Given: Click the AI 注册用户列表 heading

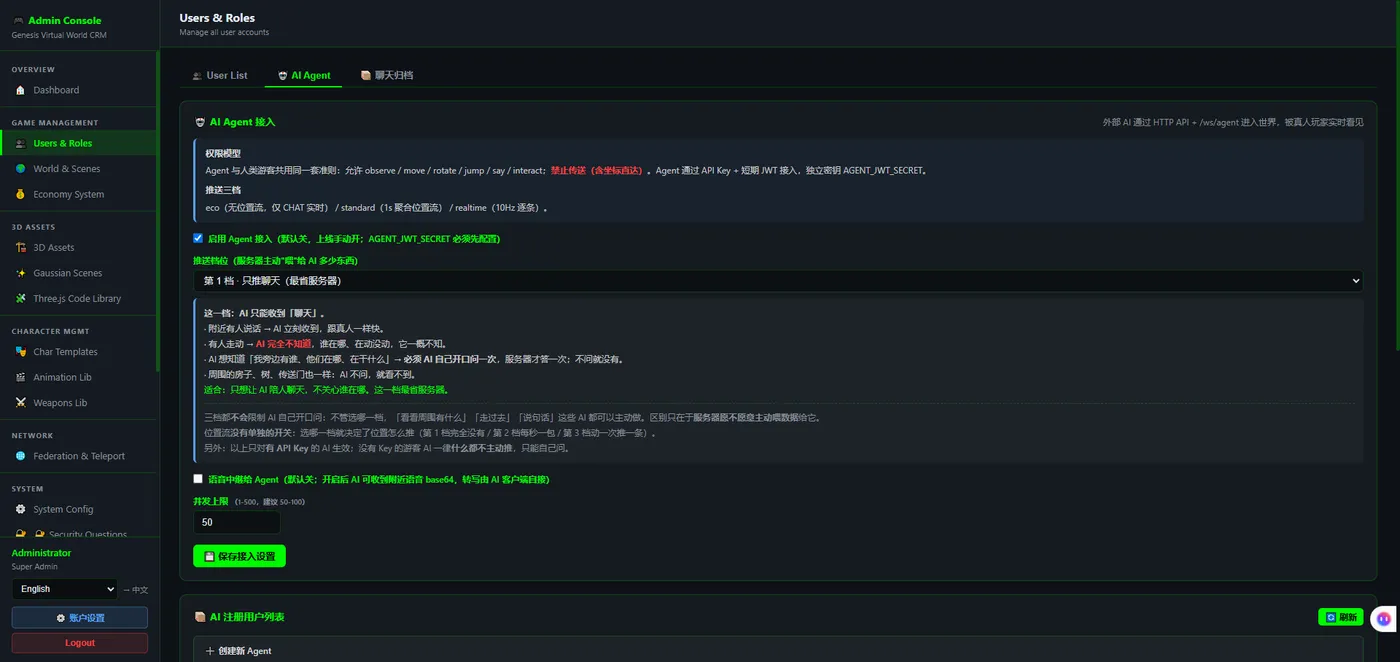Looking at the screenshot, I should [x=245, y=617].
